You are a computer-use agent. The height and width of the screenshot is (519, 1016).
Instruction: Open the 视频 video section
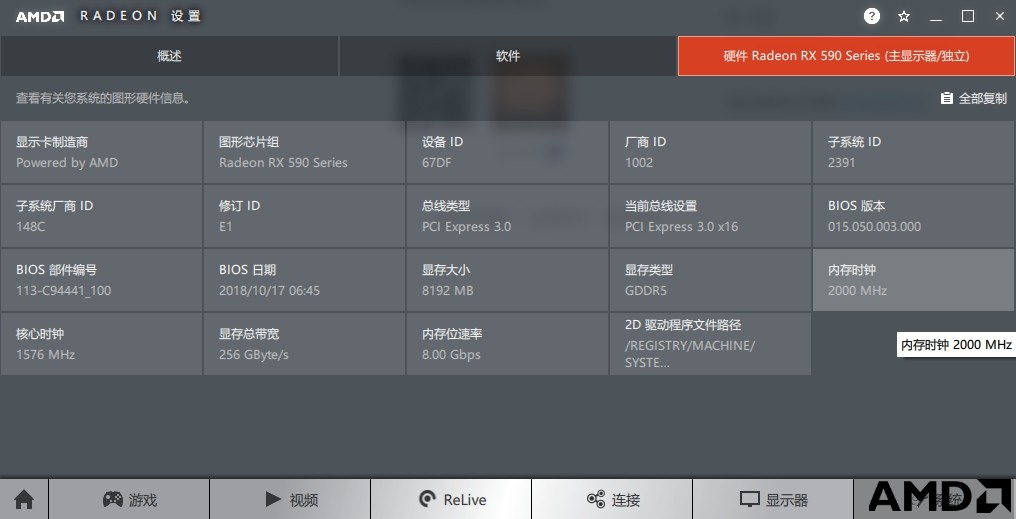(x=290, y=500)
